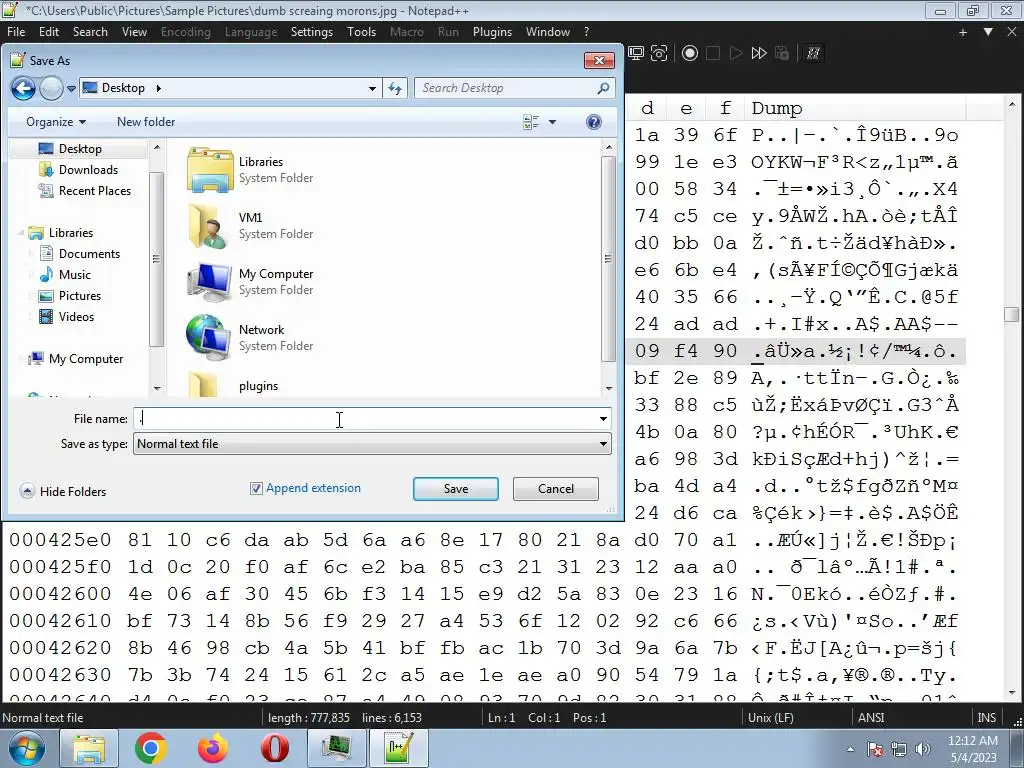Open the Settings menu
1024x768 pixels.
pyautogui.click(x=312, y=32)
